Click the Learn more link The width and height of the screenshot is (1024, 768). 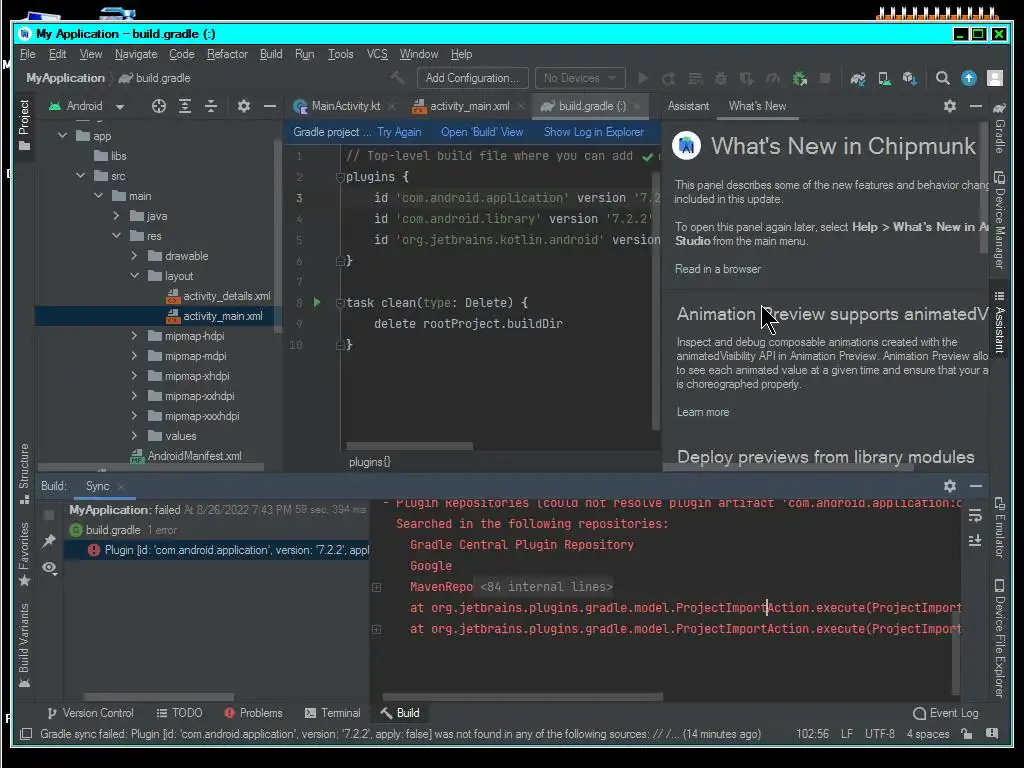pyautogui.click(x=703, y=412)
